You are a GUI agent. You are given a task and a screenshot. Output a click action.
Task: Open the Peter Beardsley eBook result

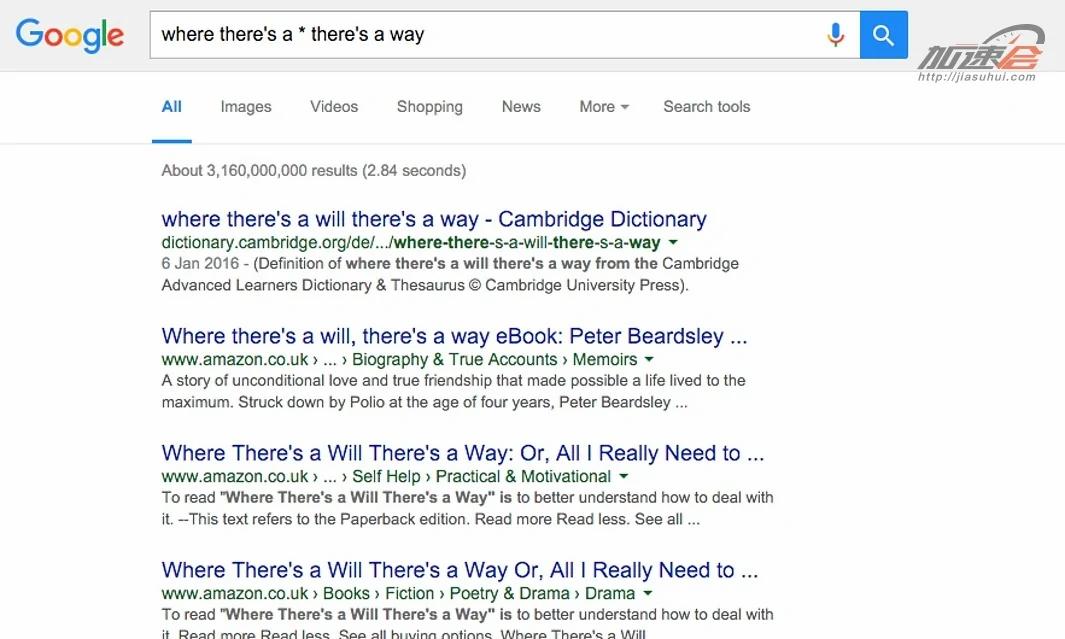pos(454,336)
